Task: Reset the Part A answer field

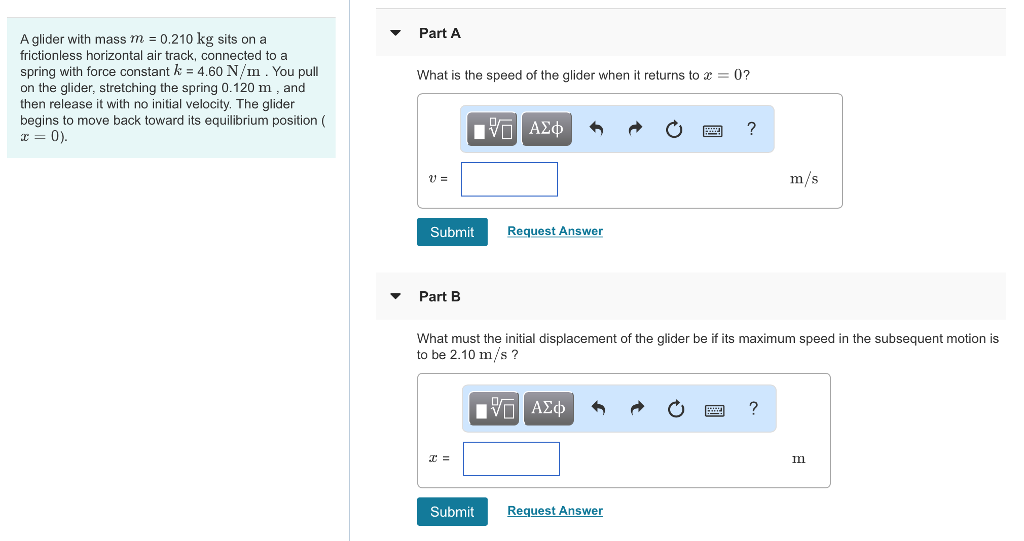Action: [674, 129]
